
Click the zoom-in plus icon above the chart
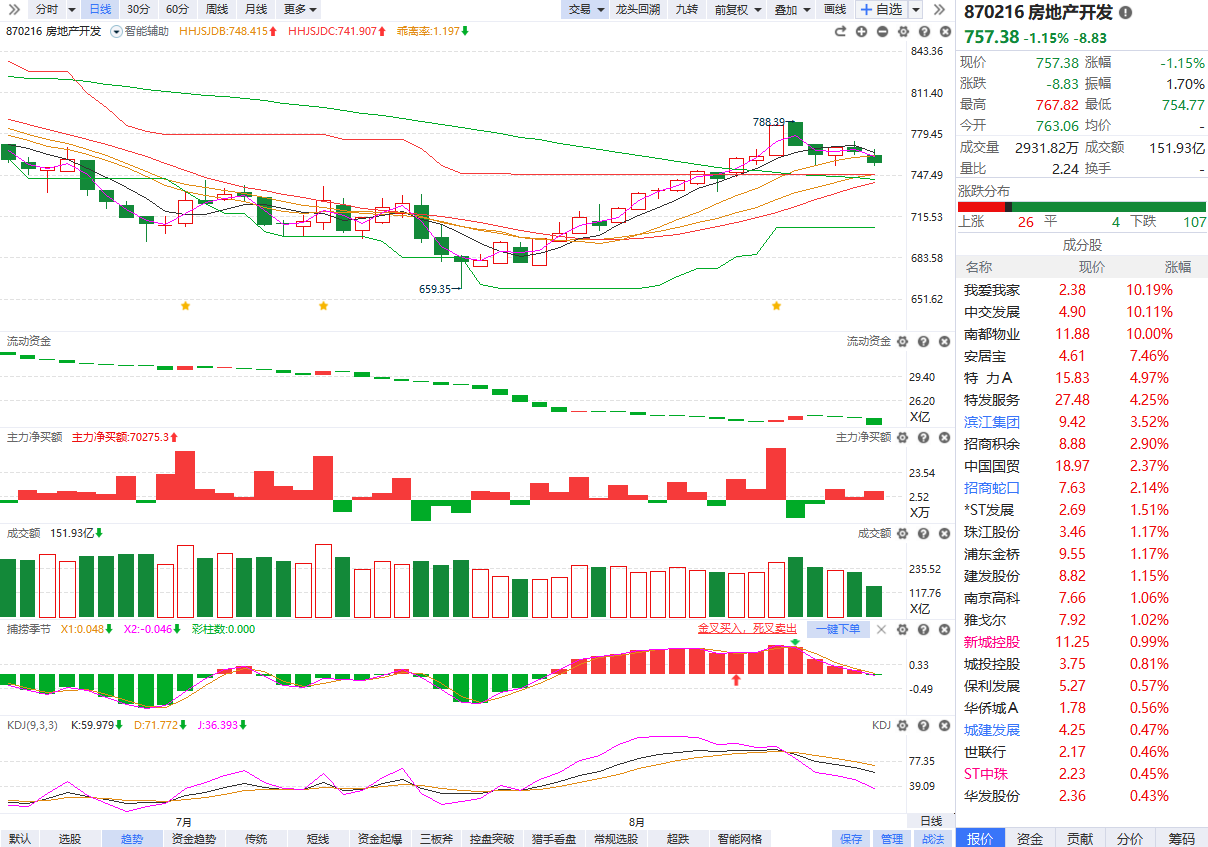[x=861, y=32]
